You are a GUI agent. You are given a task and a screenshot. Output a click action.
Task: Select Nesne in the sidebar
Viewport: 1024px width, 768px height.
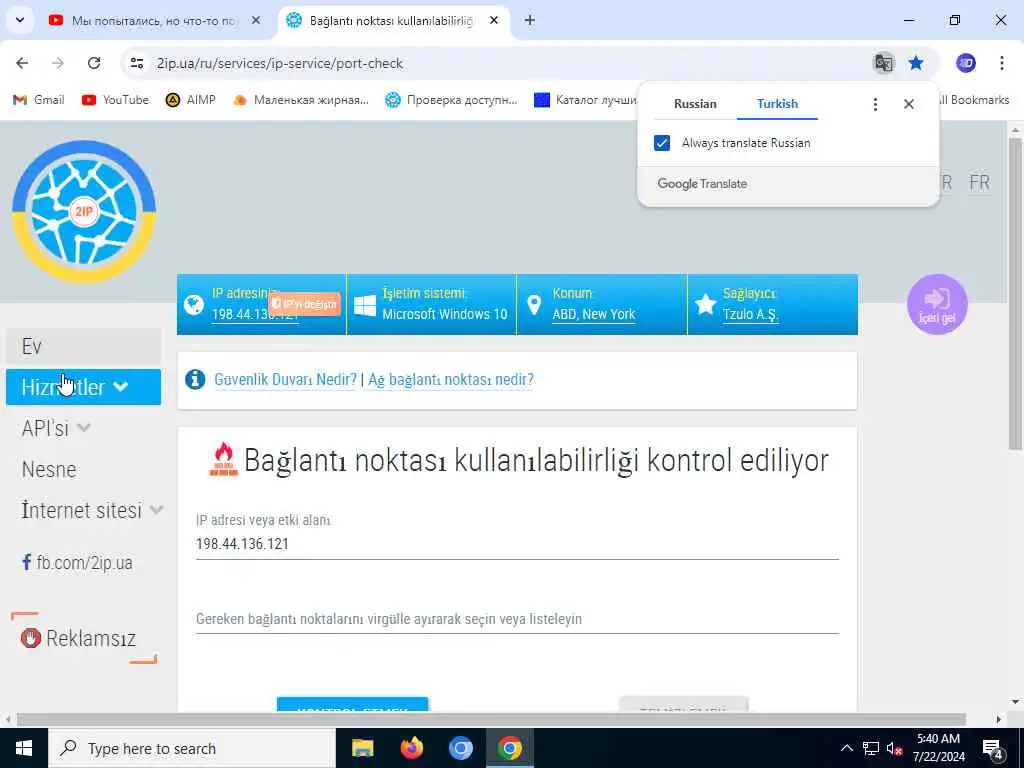[x=49, y=470]
